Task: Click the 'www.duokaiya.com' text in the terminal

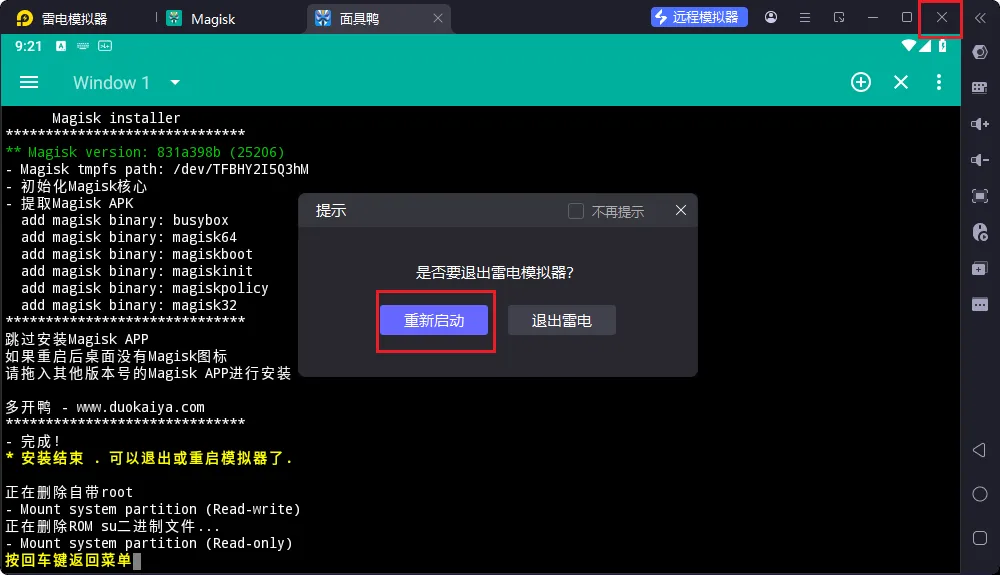Action: 140,407
